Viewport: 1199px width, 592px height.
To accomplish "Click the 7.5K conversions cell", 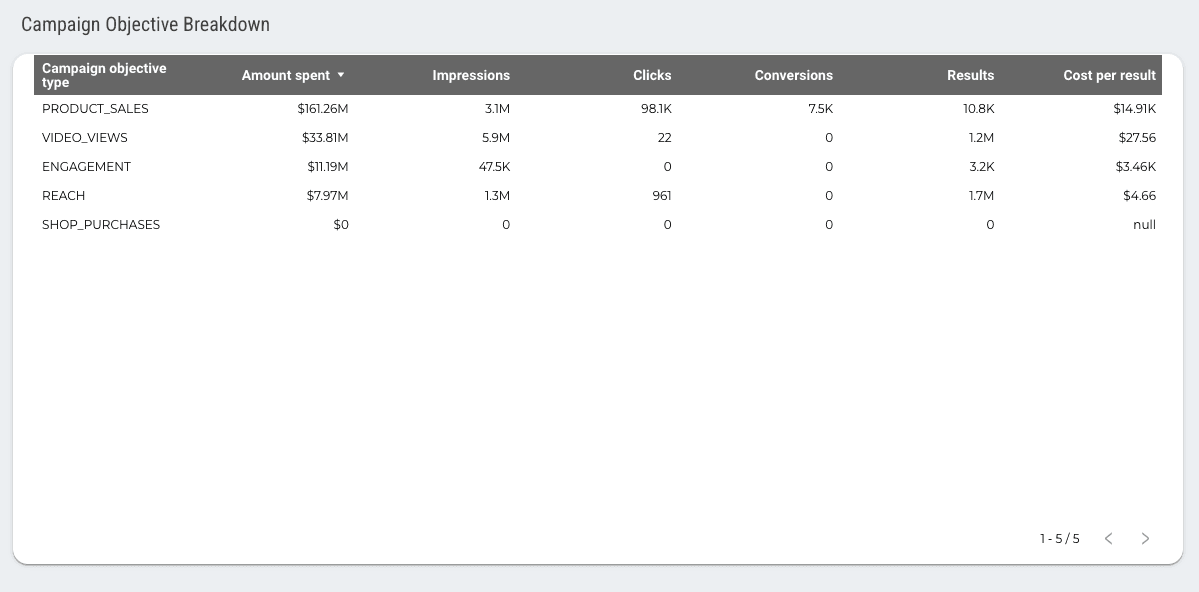I will 820,109.
